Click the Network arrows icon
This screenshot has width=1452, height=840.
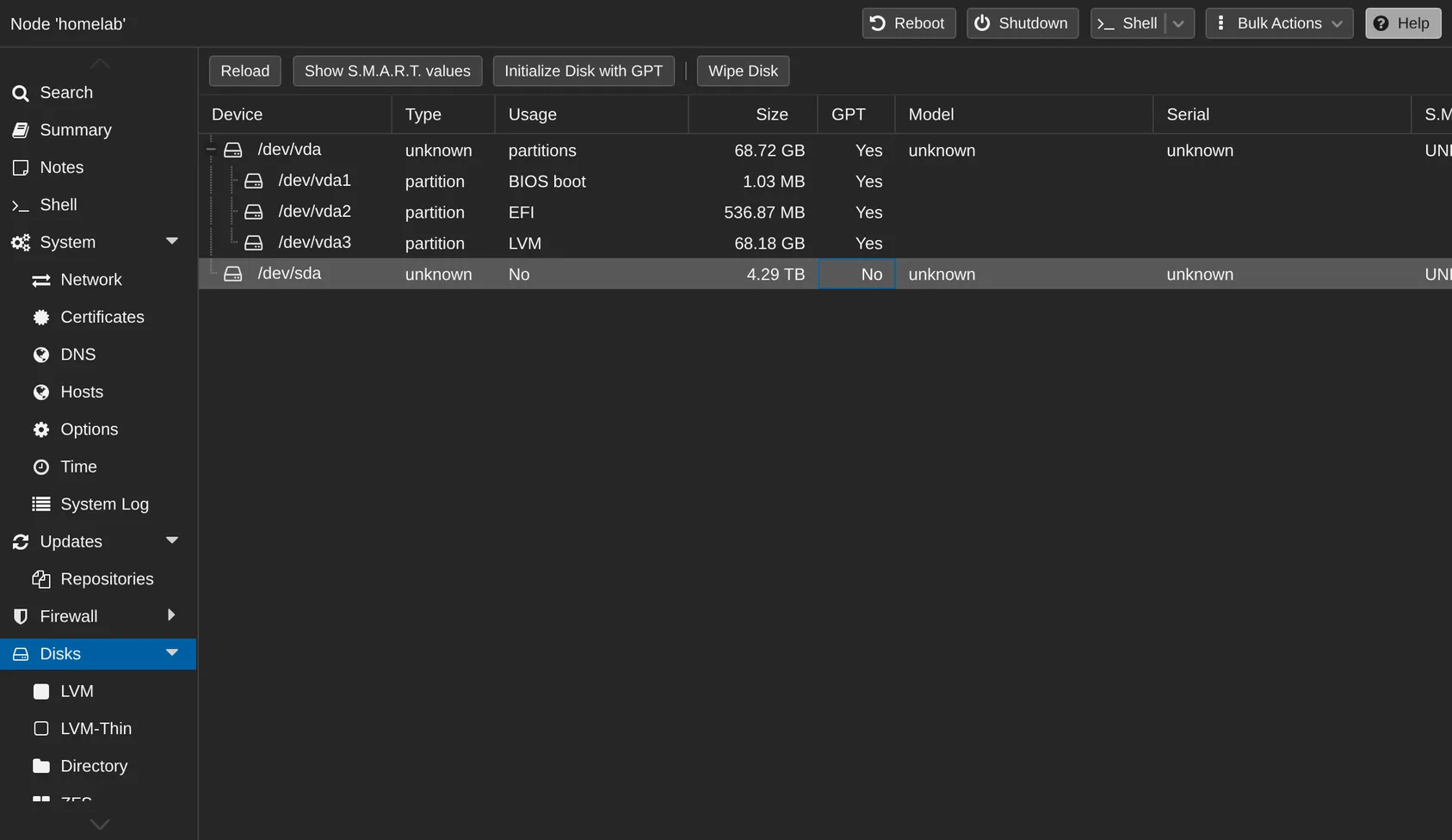pyautogui.click(x=41, y=281)
